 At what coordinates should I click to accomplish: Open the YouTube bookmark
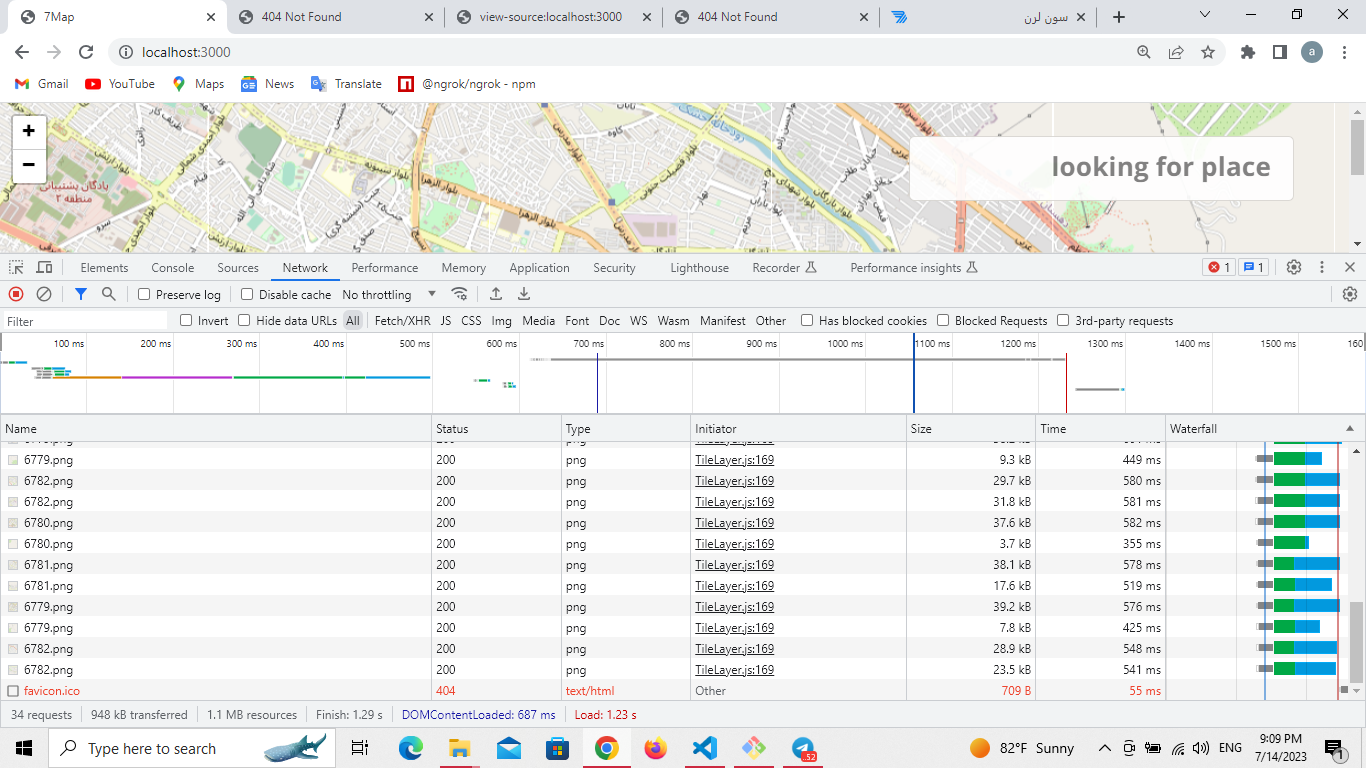coord(120,84)
